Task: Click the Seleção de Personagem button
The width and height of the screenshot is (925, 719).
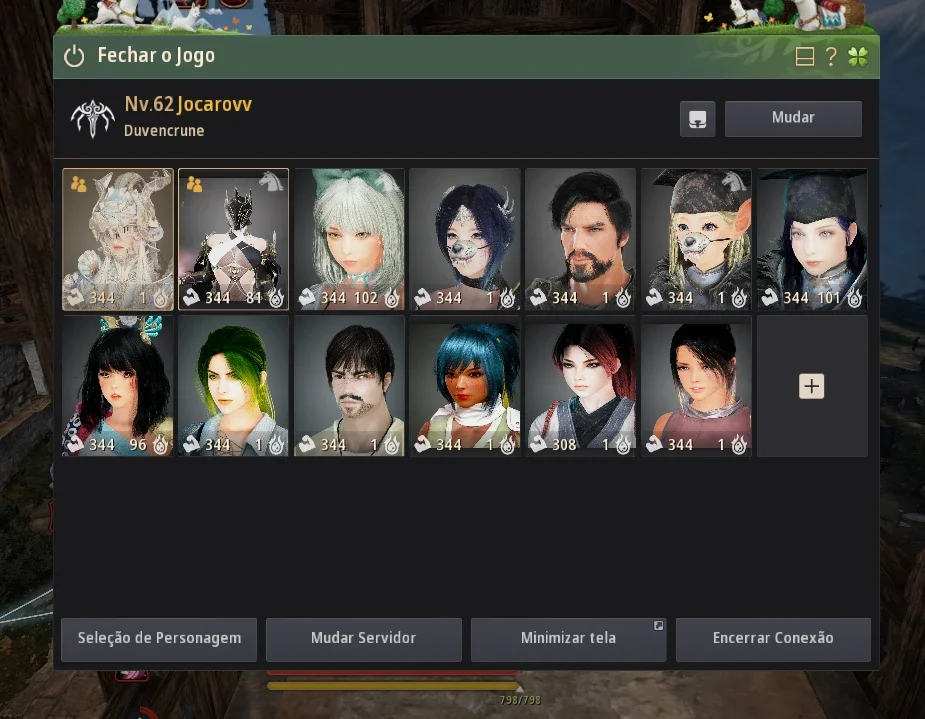Action: tap(159, 639)
